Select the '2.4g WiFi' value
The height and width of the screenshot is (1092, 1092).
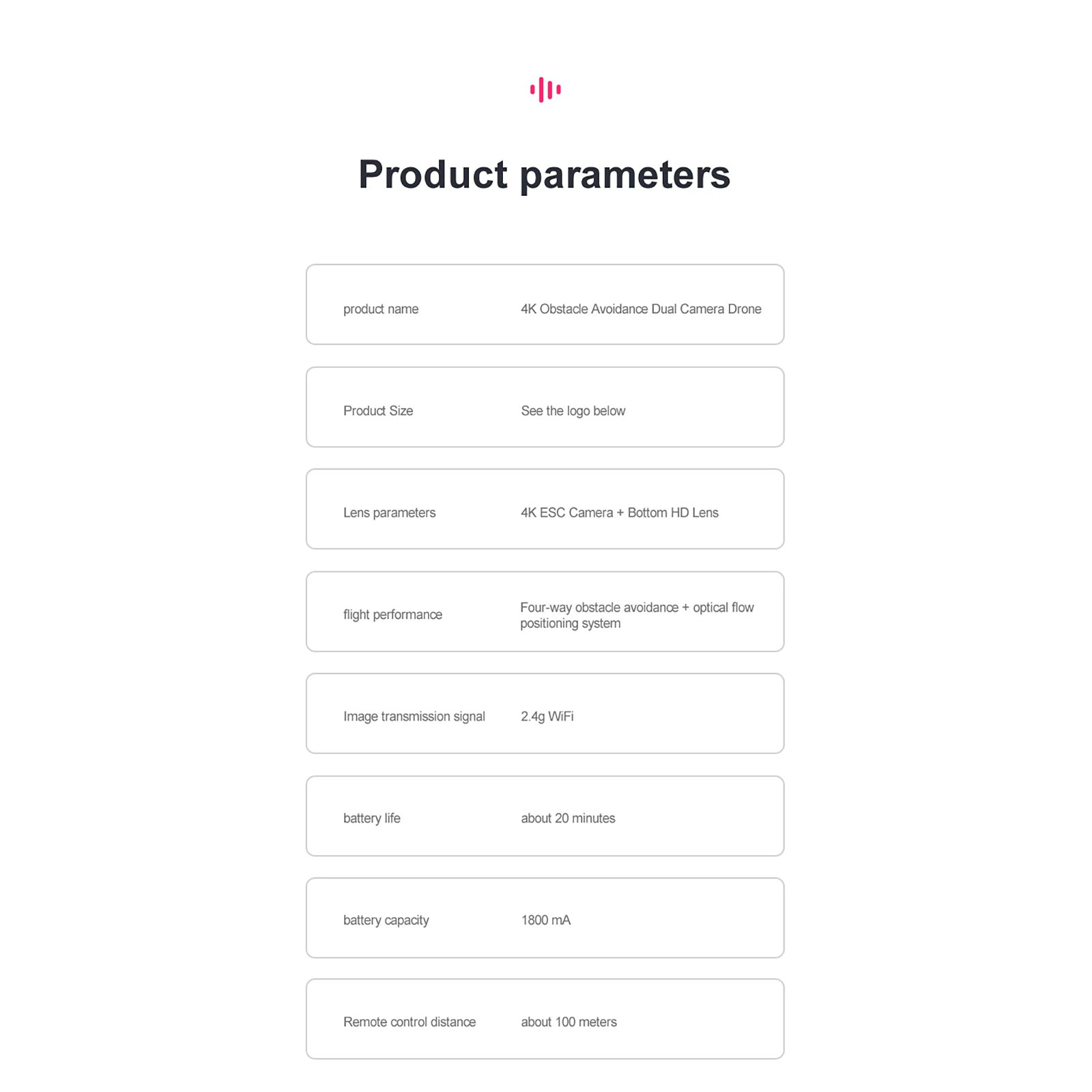coord(547,716)
